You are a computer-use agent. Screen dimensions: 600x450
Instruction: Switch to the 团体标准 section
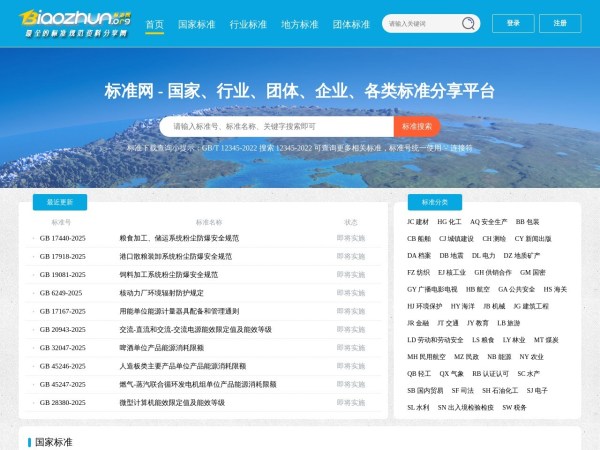click(351, 24)
